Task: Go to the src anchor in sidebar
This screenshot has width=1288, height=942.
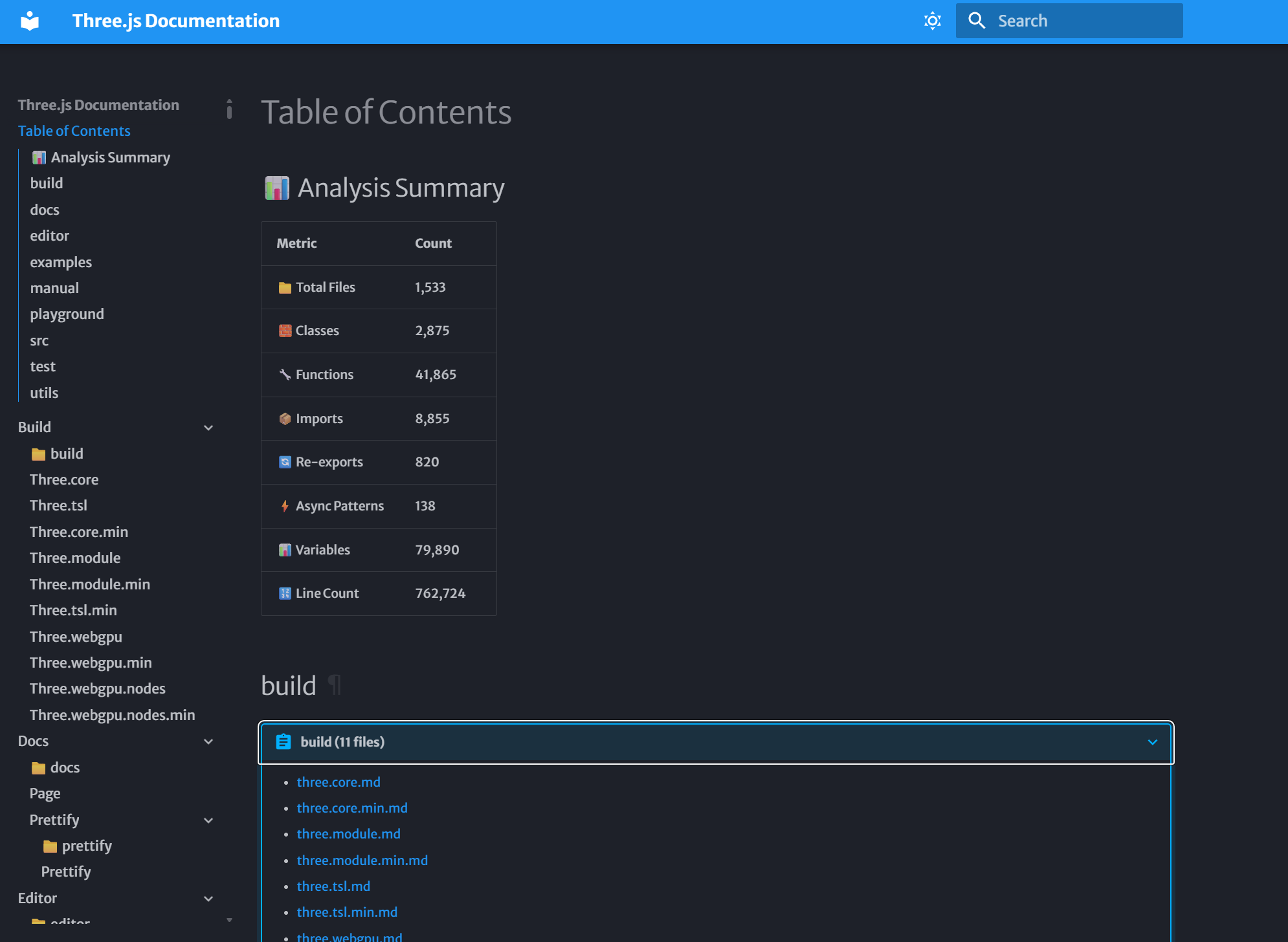Action: click(x=39, y=341)
